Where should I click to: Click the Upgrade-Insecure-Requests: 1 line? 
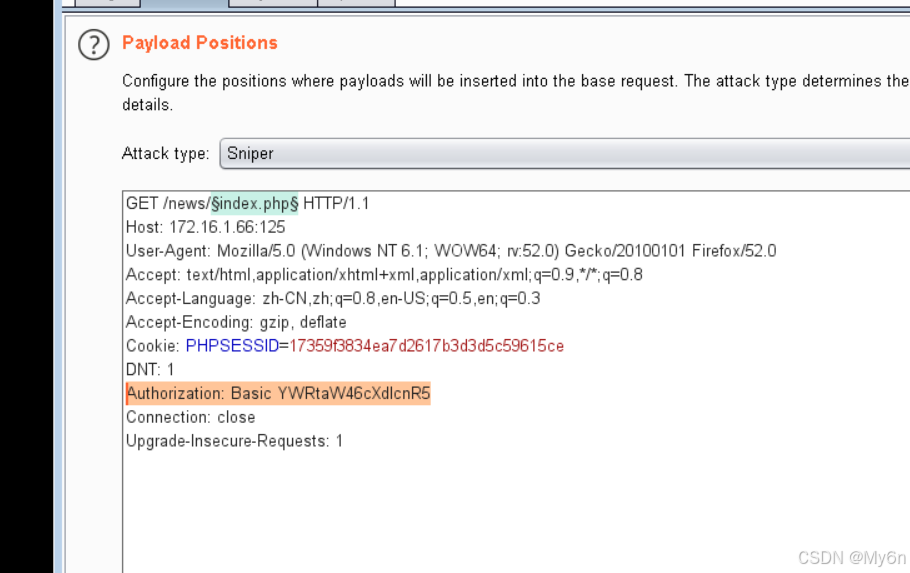pos(234,441)
